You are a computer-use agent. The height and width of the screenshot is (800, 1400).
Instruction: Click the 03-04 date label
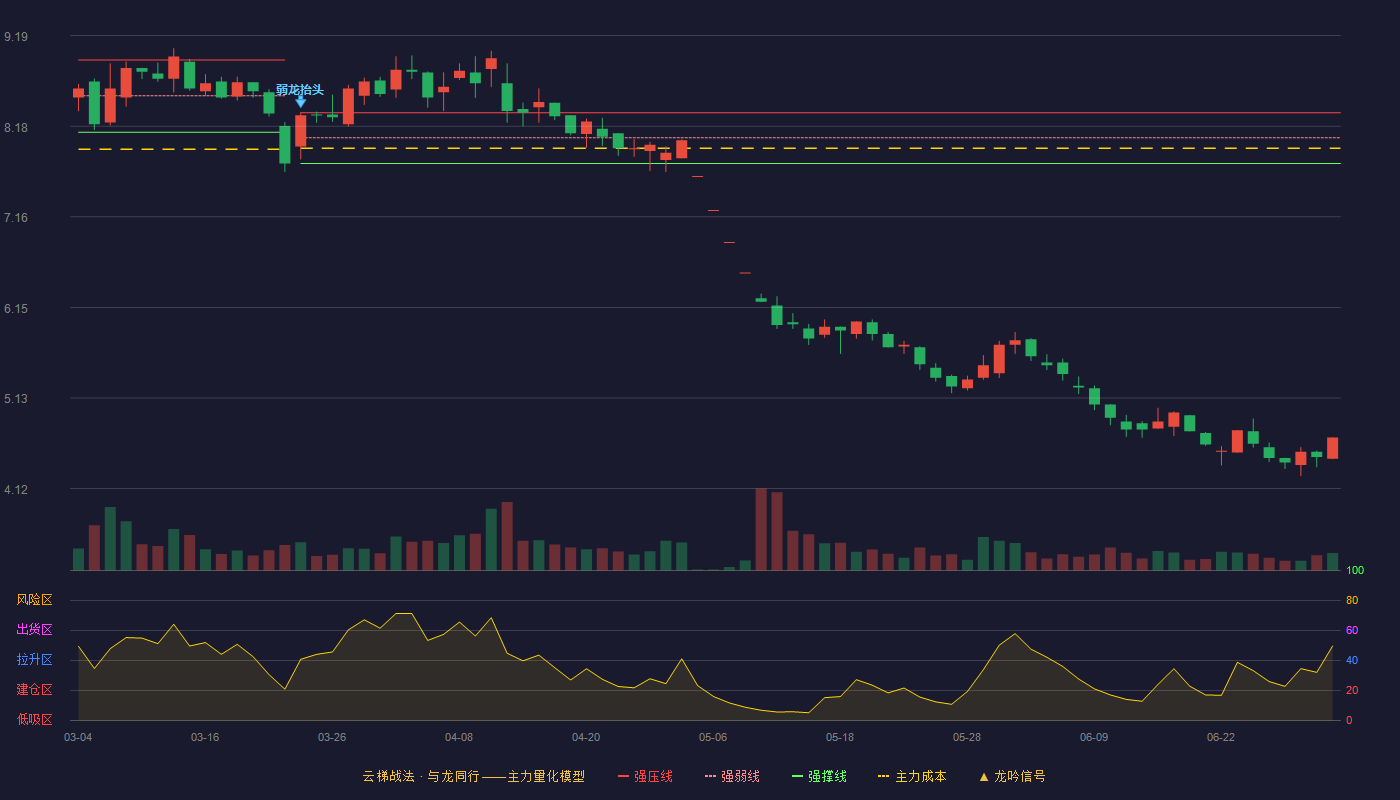tap(78, 737)
